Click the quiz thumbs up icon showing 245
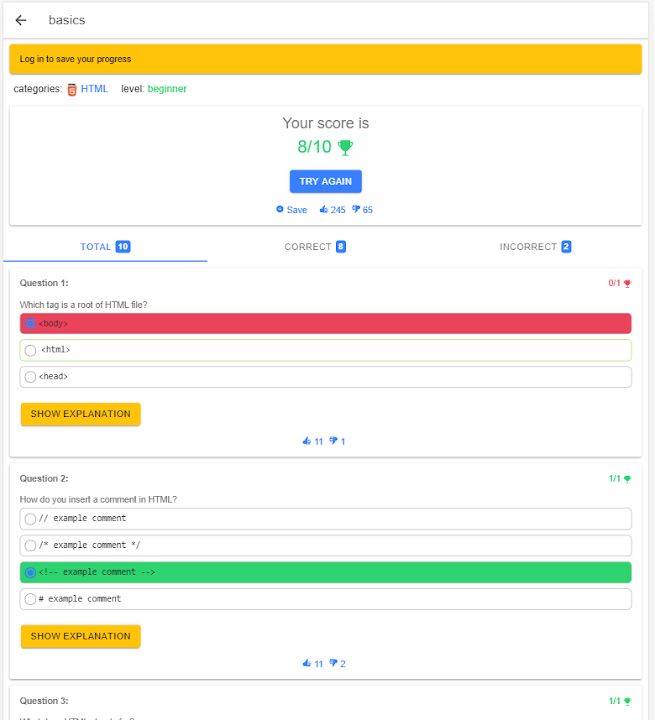 click(323, 210)
